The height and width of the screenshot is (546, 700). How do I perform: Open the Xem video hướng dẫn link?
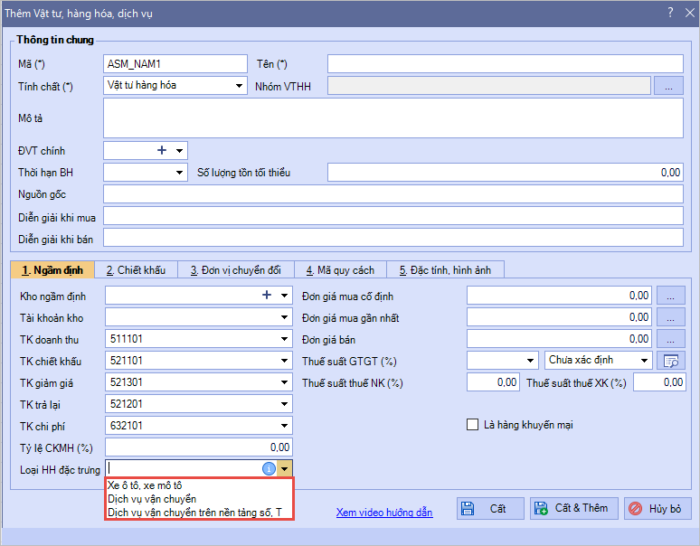pyautogui.click(x=384, y=512)
